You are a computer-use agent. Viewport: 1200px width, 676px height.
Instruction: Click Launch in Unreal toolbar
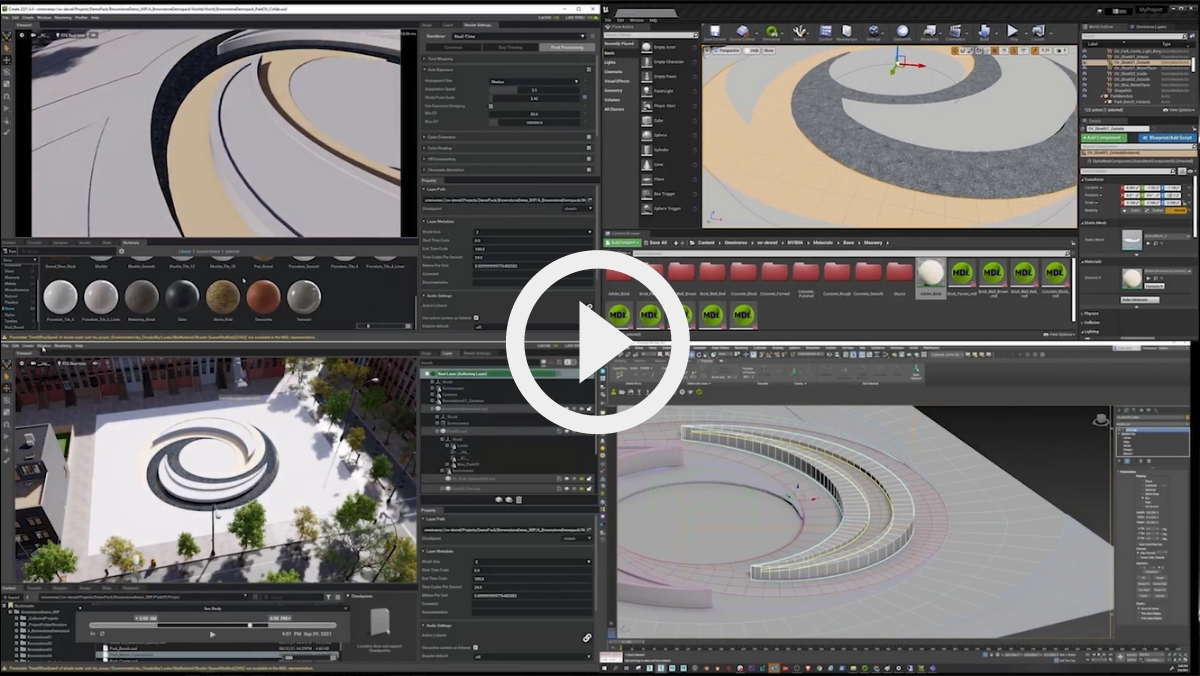coord(1038,33)
